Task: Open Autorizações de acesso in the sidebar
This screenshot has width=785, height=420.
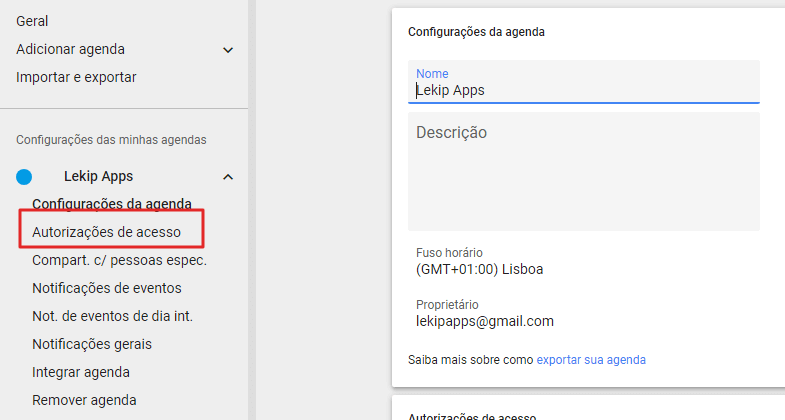Action: pos(107,232)
